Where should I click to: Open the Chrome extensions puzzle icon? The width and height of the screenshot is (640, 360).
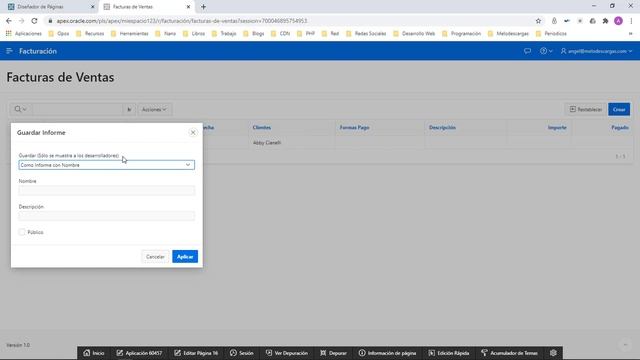[x=605, y=21]
